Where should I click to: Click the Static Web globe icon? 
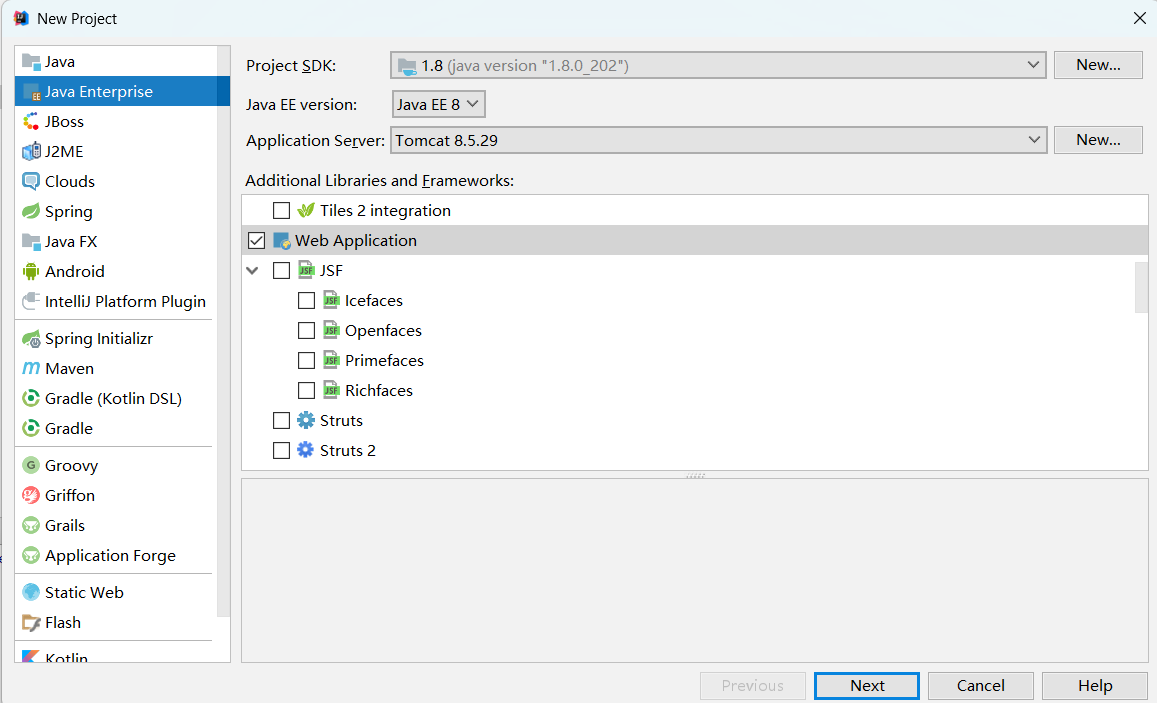coord(31,592)
